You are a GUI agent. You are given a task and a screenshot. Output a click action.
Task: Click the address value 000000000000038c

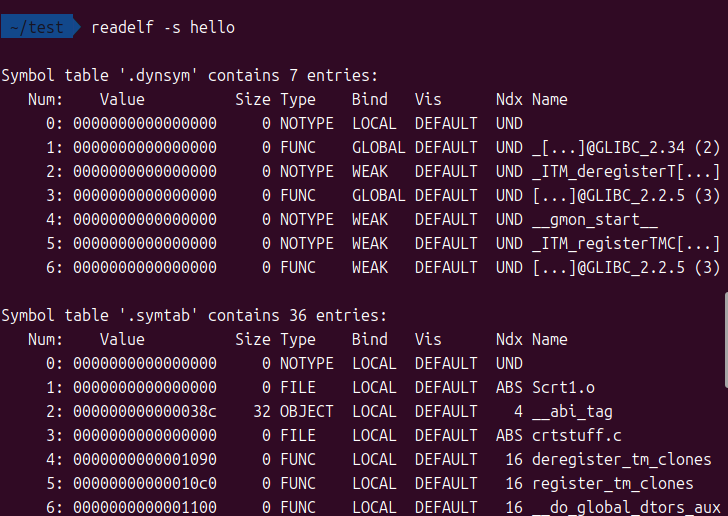[145, 411]
